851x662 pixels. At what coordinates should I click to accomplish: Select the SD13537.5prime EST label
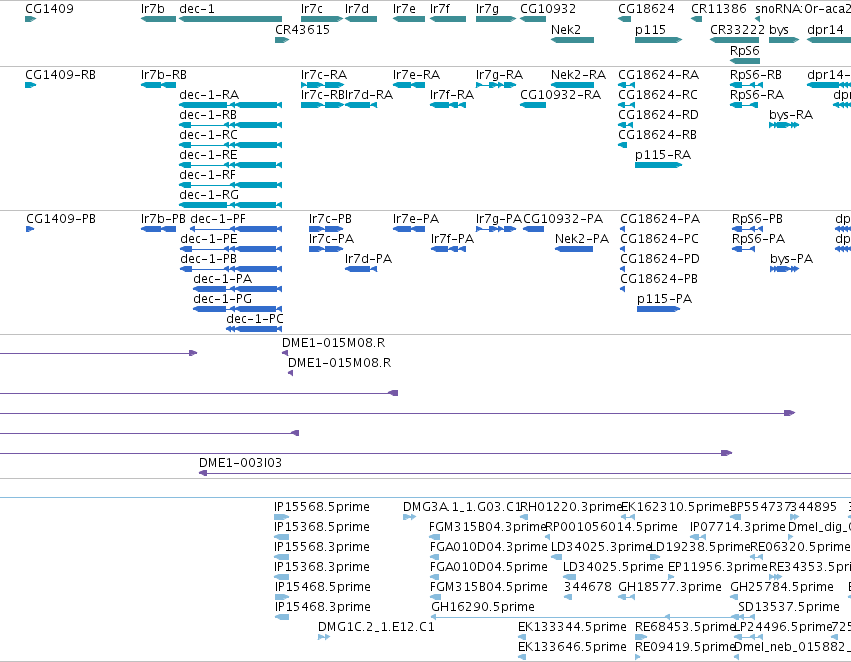pos(789,607)
